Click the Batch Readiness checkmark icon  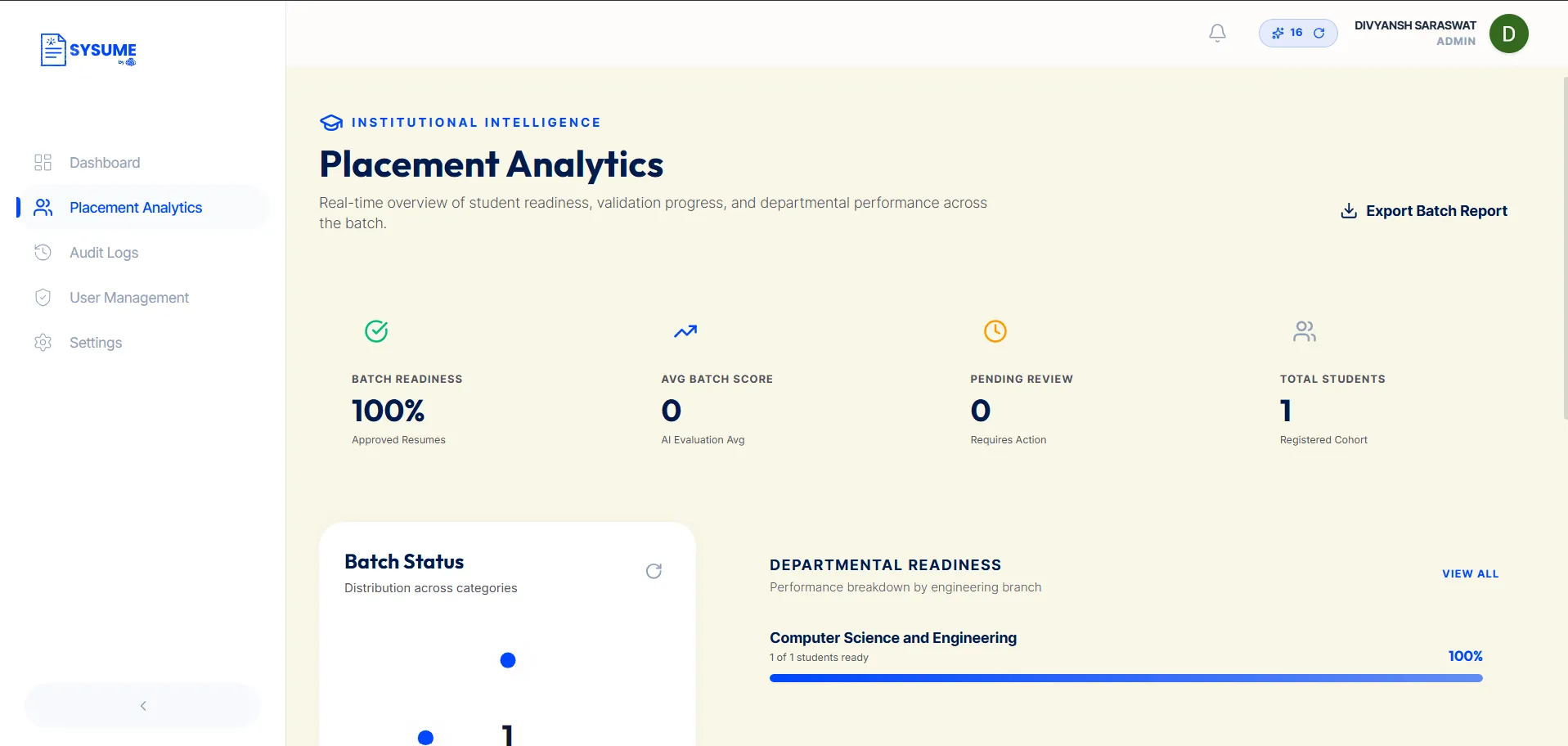pos(376,331)
